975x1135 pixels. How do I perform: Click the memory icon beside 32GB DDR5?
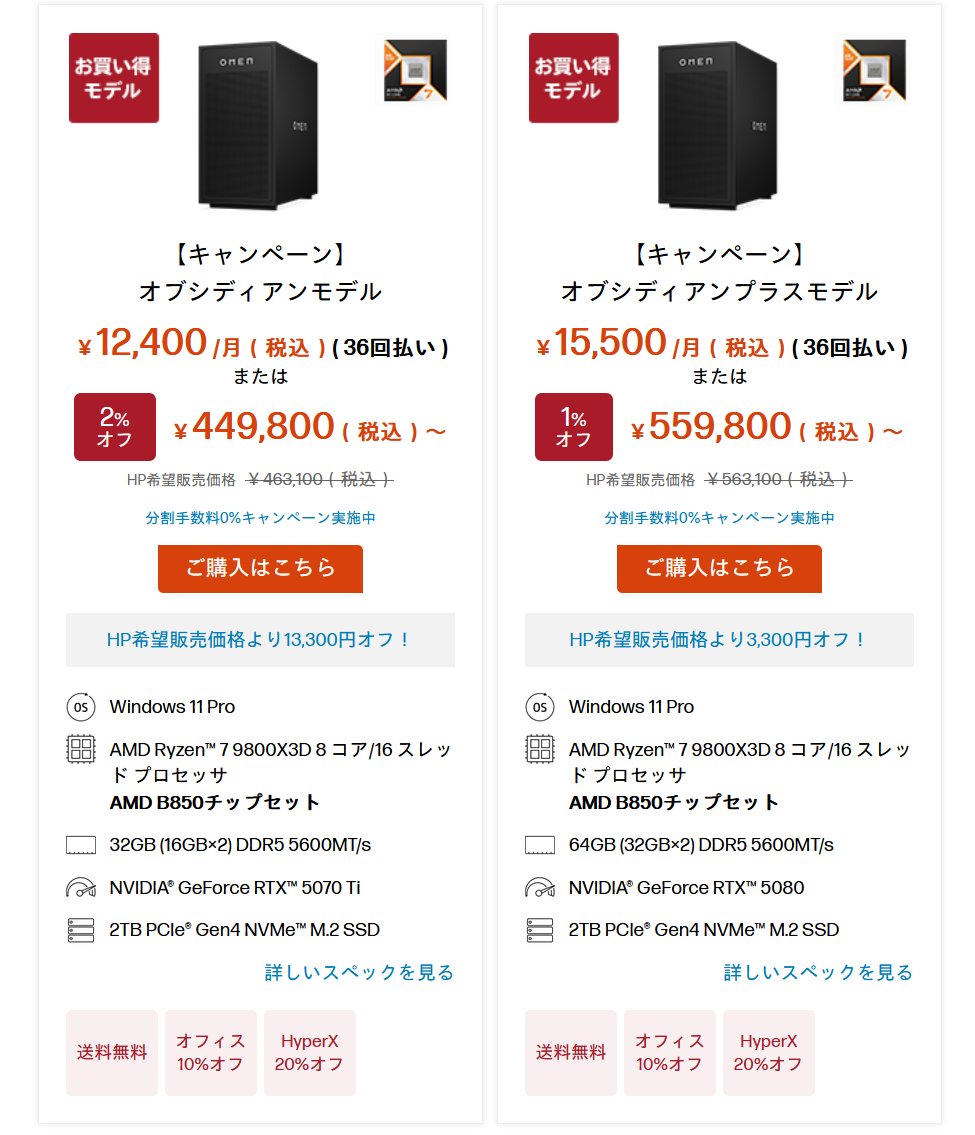click(x=80, y=845)
